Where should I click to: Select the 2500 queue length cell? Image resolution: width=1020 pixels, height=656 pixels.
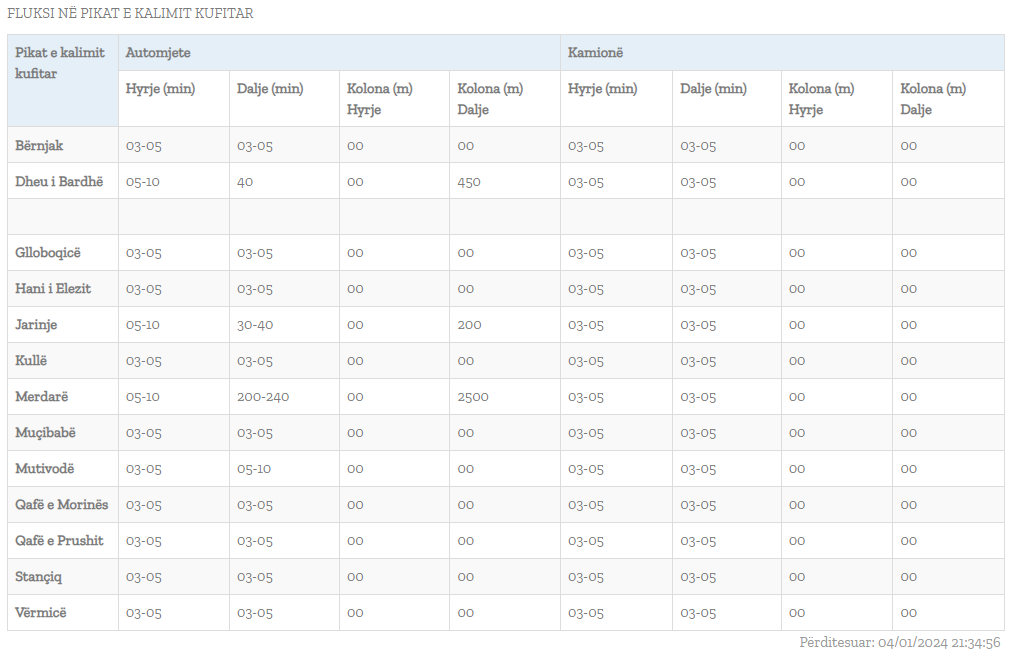pyautogui.click(x=473, y=397)
